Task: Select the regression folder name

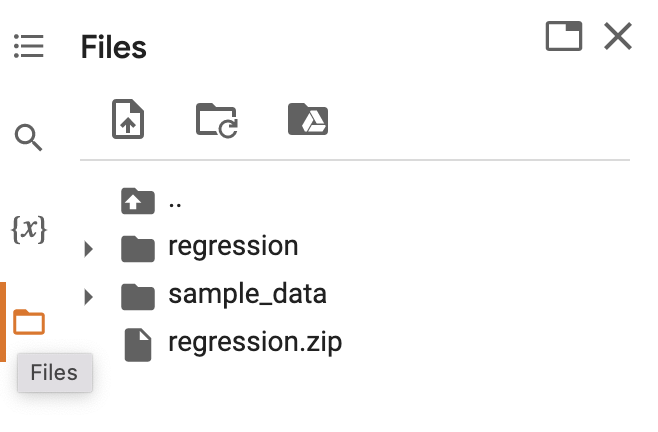Action: pos(233,246)
